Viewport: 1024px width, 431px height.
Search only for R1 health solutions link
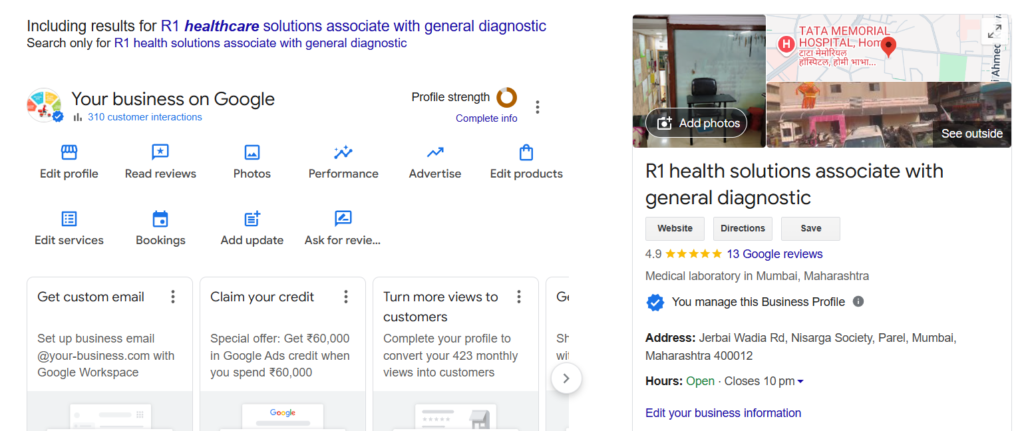(x=261, y=43)
